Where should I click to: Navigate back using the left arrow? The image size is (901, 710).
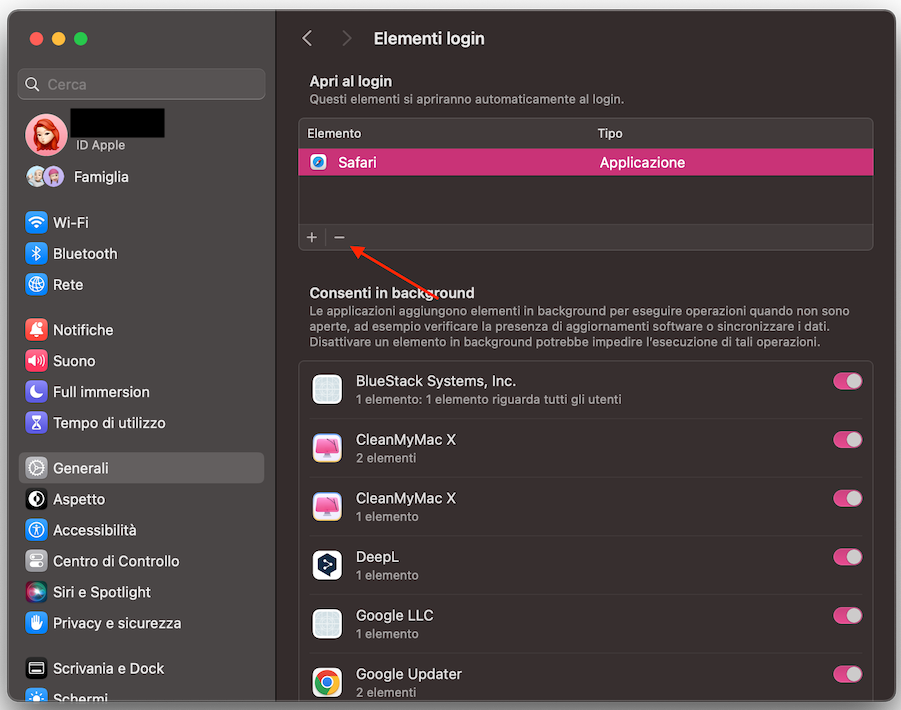tap(307, 38)
